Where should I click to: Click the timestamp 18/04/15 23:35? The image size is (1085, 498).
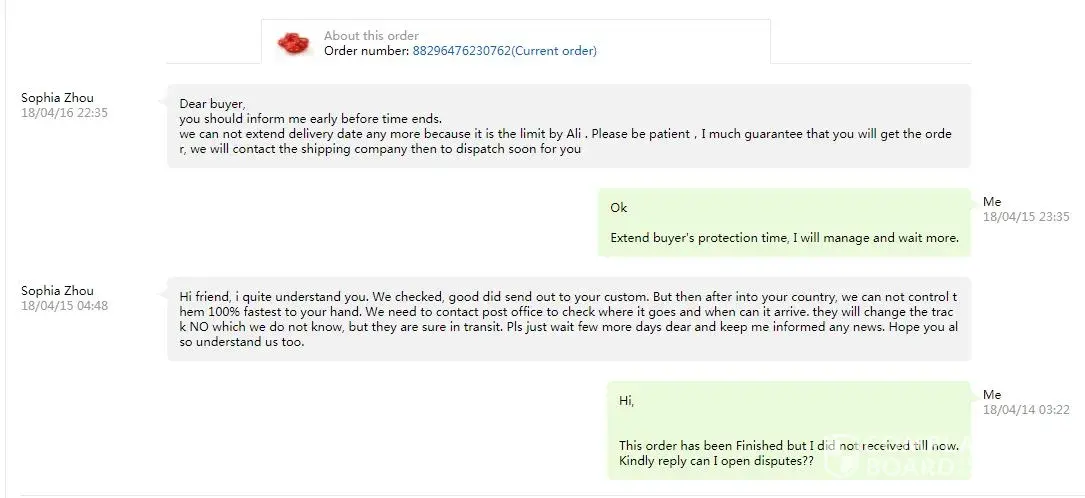click(x=1026, y=217)
